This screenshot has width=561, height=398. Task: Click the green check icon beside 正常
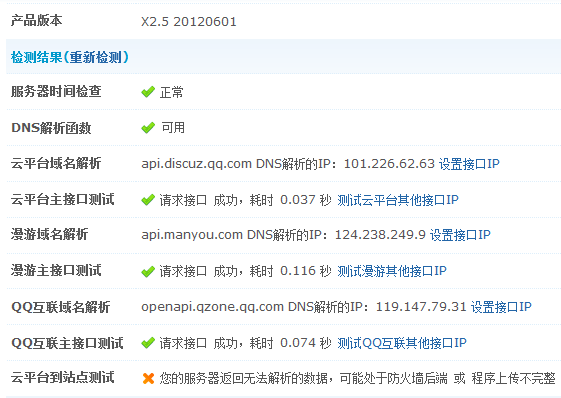[148, 92]
